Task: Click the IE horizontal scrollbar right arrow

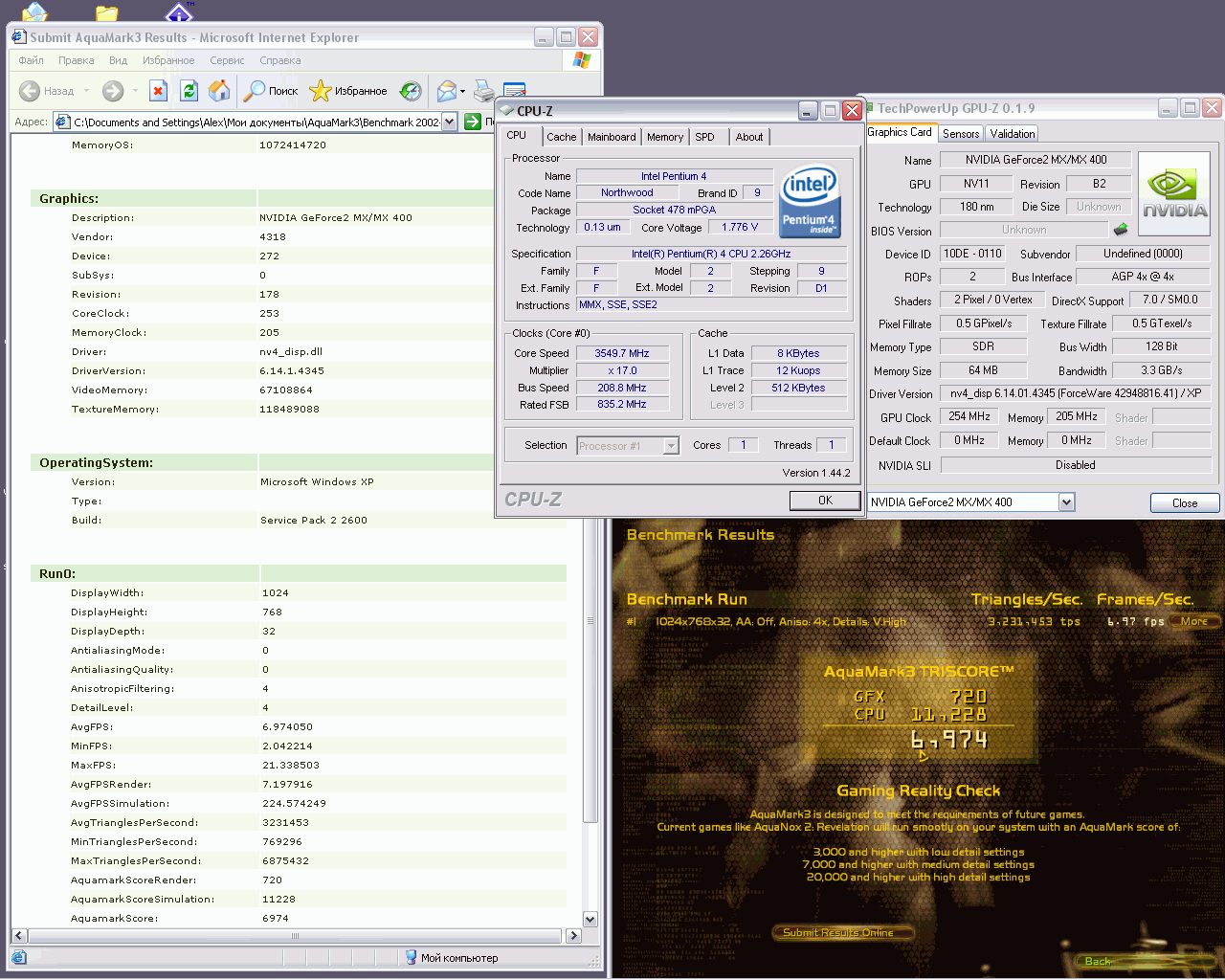Action: click(574, 936)
